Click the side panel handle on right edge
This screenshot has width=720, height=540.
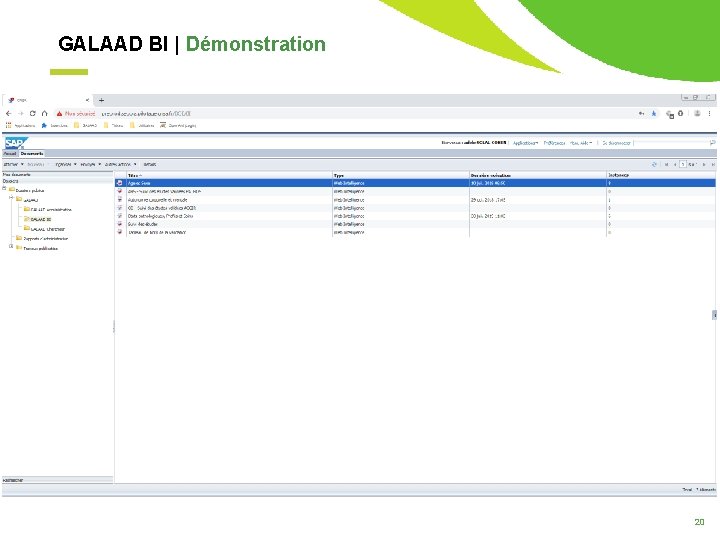(x=714, y=315)
